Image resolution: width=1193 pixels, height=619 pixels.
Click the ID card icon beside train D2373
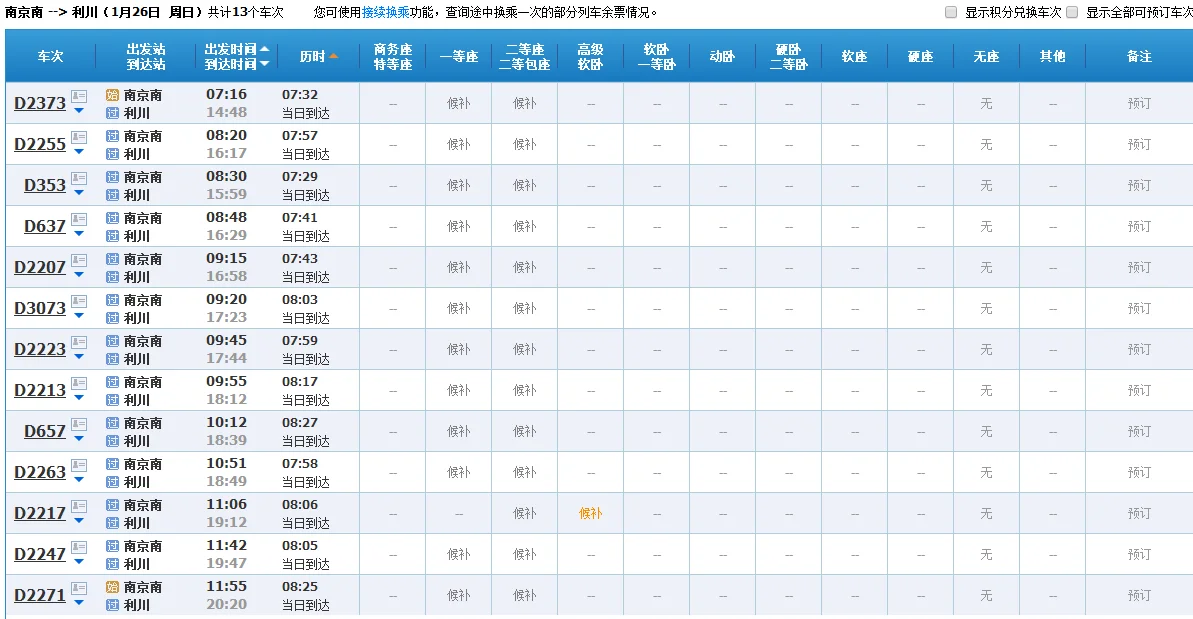pyautogui.click(x=78, y=97)
